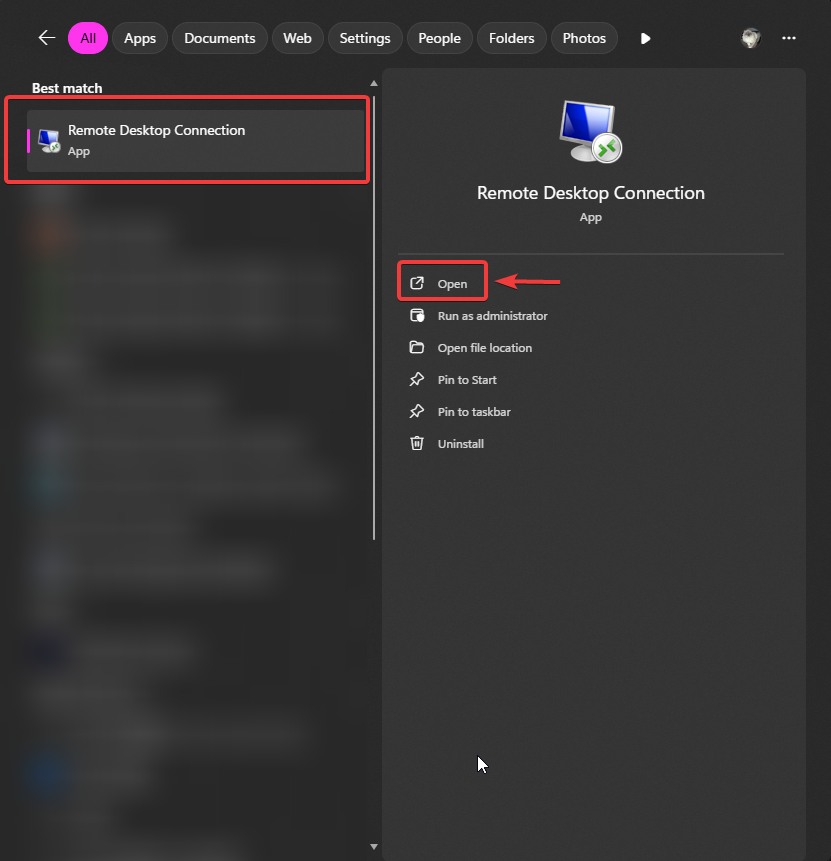This screenshot has height=861, width=831.
Task: Click the Open file location folder icon
Action: 417,347
